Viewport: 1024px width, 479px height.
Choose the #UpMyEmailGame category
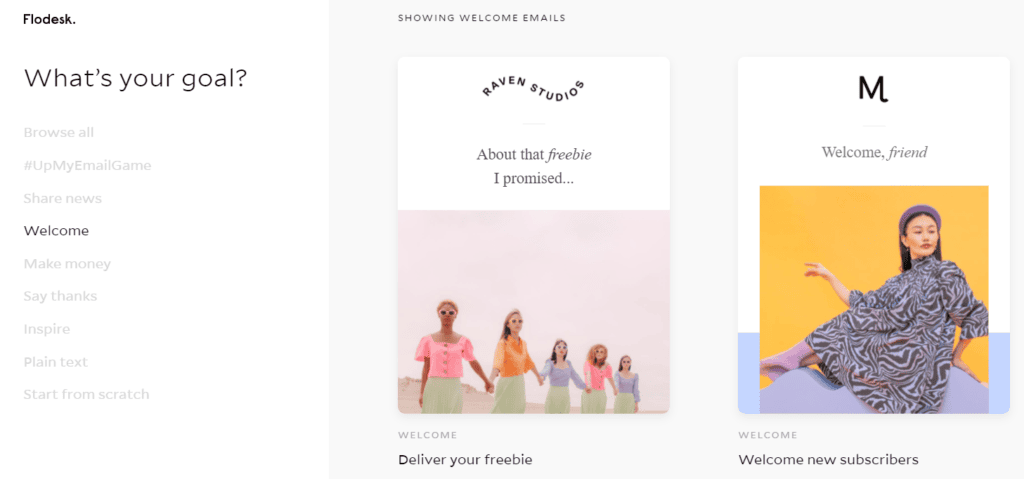(x=88, y=165)
